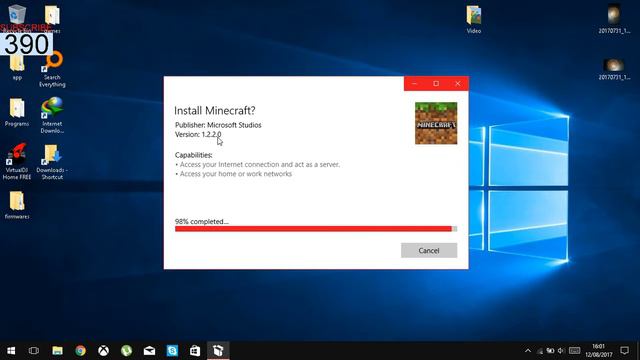Click 'Access your home or work networks' line
Screen dimensions: 640x360
[234, 174]
